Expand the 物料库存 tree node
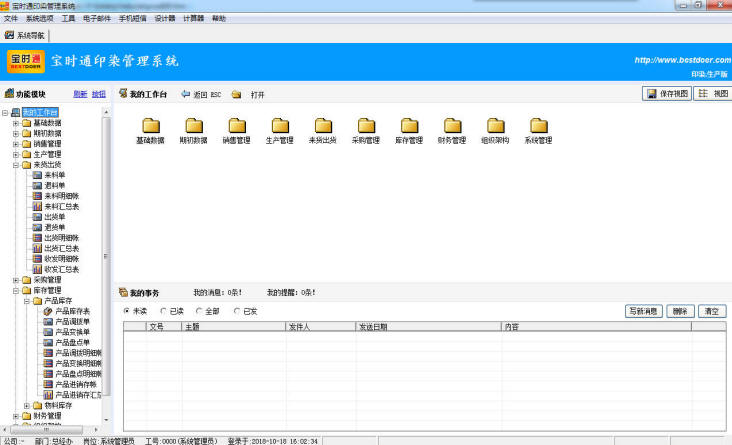Screen dimensions: 732x445 point(27,406)
